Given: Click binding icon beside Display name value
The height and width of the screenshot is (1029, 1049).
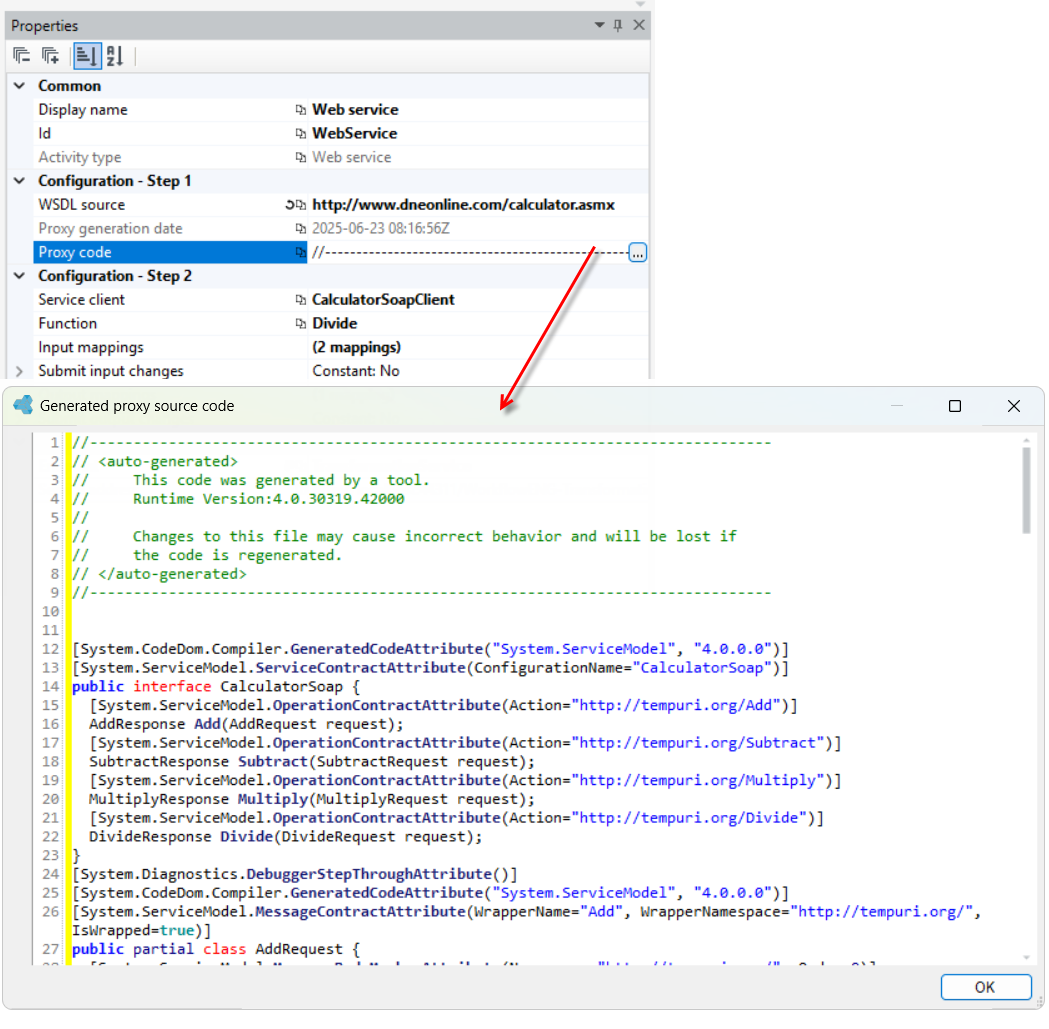Looking at the screenshot, I should [x=300, y=110].
